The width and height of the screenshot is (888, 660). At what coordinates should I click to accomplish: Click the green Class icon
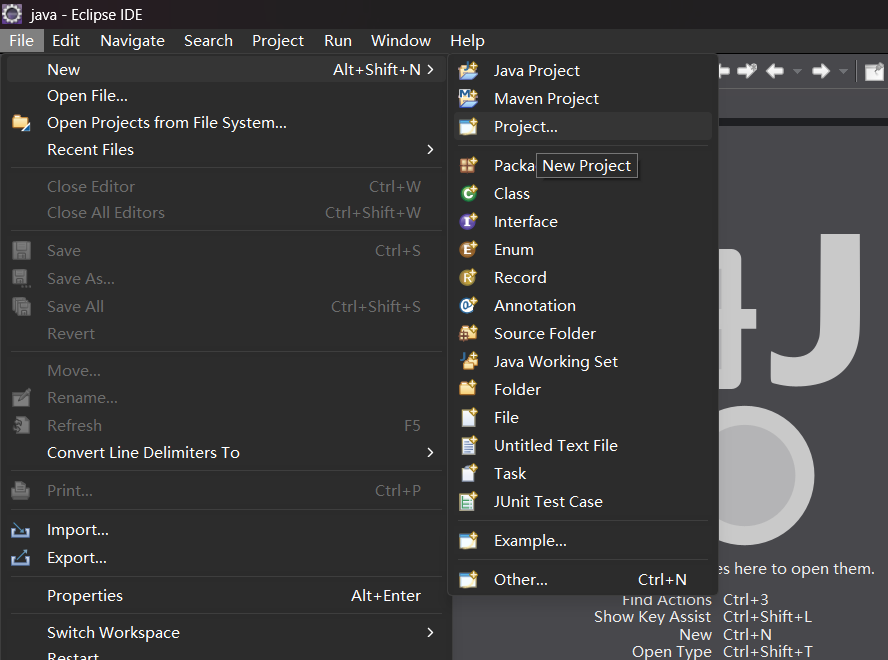click(x=468, y=193)
